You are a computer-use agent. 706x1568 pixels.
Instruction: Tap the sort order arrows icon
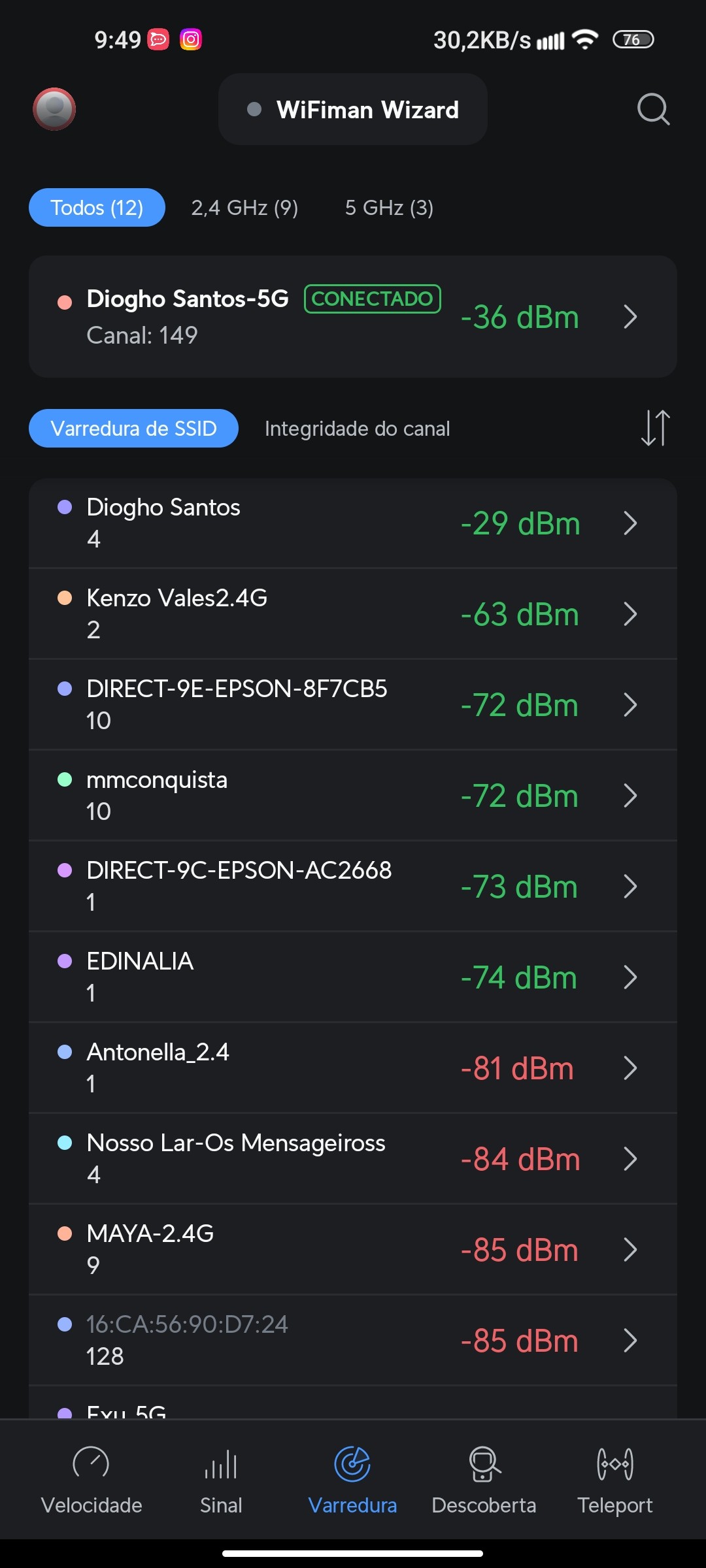(x=655, y=428)
